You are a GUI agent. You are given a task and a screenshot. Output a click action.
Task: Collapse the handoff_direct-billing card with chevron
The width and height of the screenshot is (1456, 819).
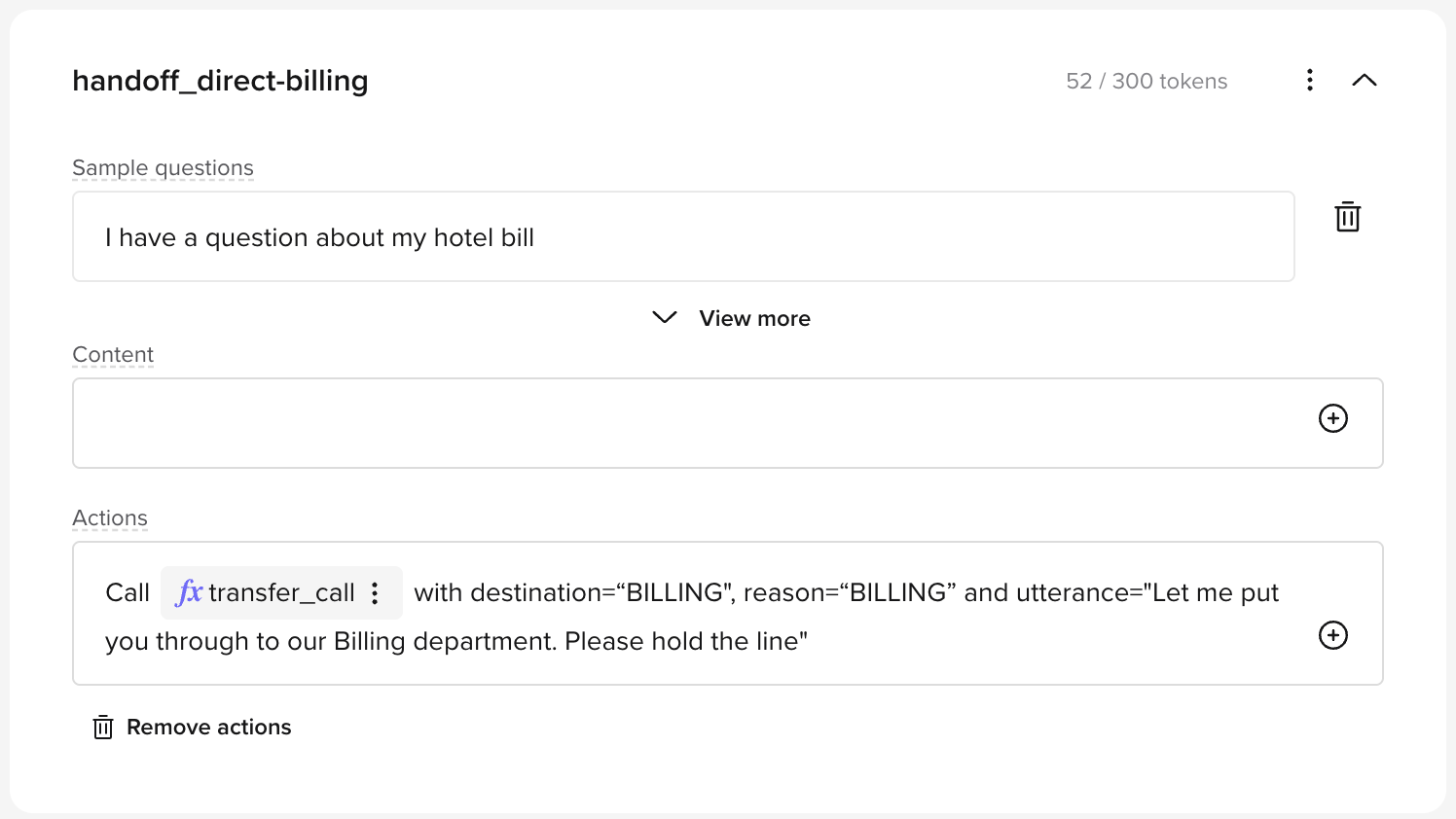(1365, 80)
